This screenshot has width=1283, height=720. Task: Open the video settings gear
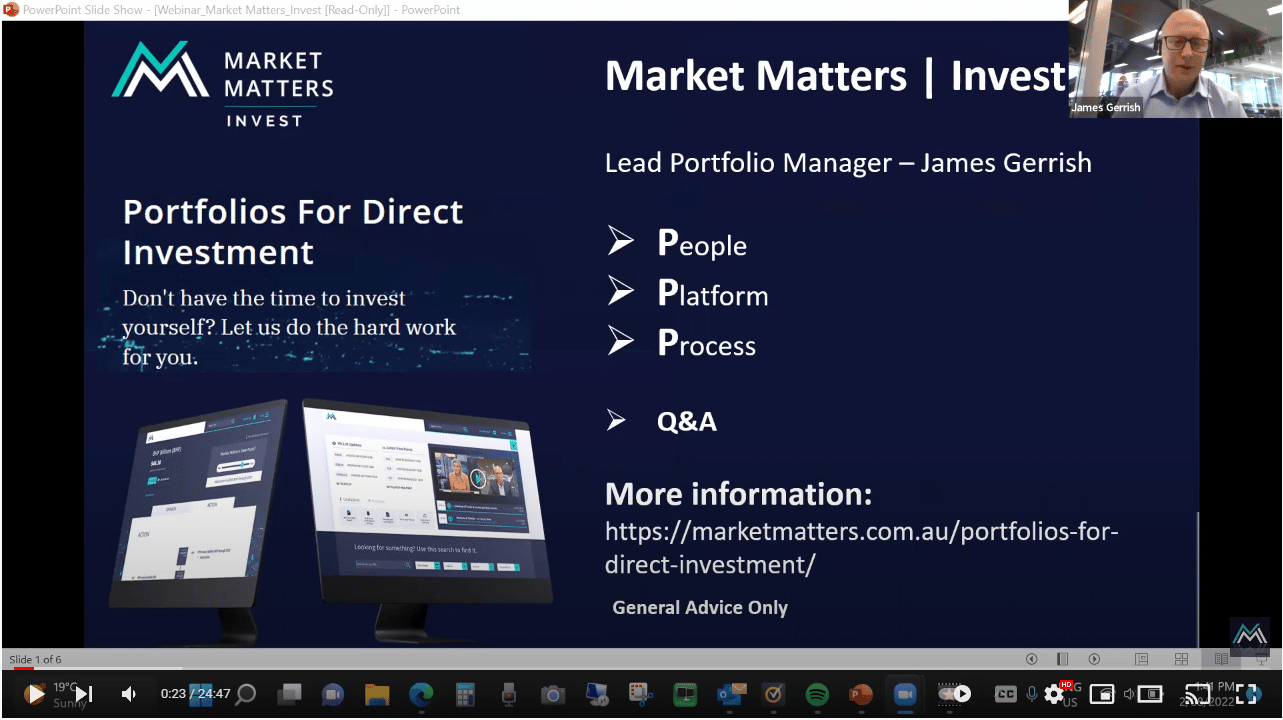click(x=1054, y=694)
